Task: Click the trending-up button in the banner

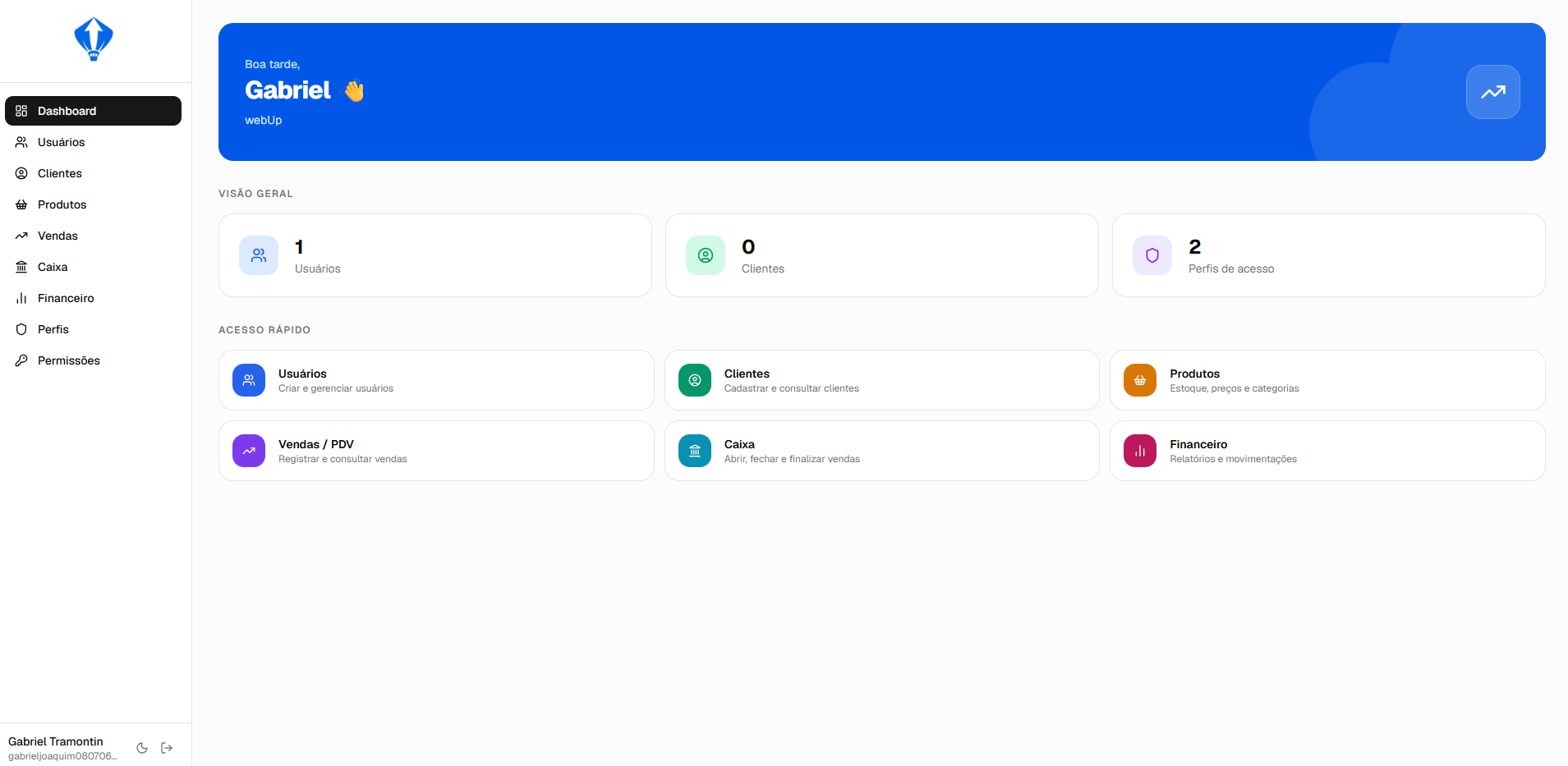Action: (x=1492, y=92)
